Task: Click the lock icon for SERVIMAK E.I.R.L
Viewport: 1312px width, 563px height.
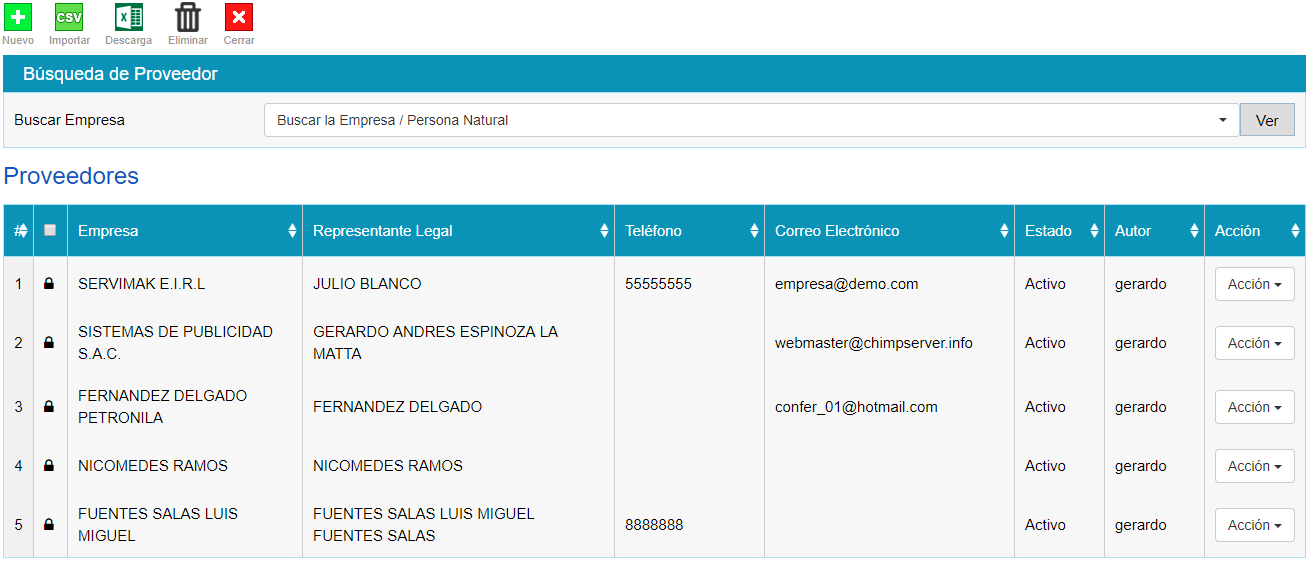Action: pos(49,284)
